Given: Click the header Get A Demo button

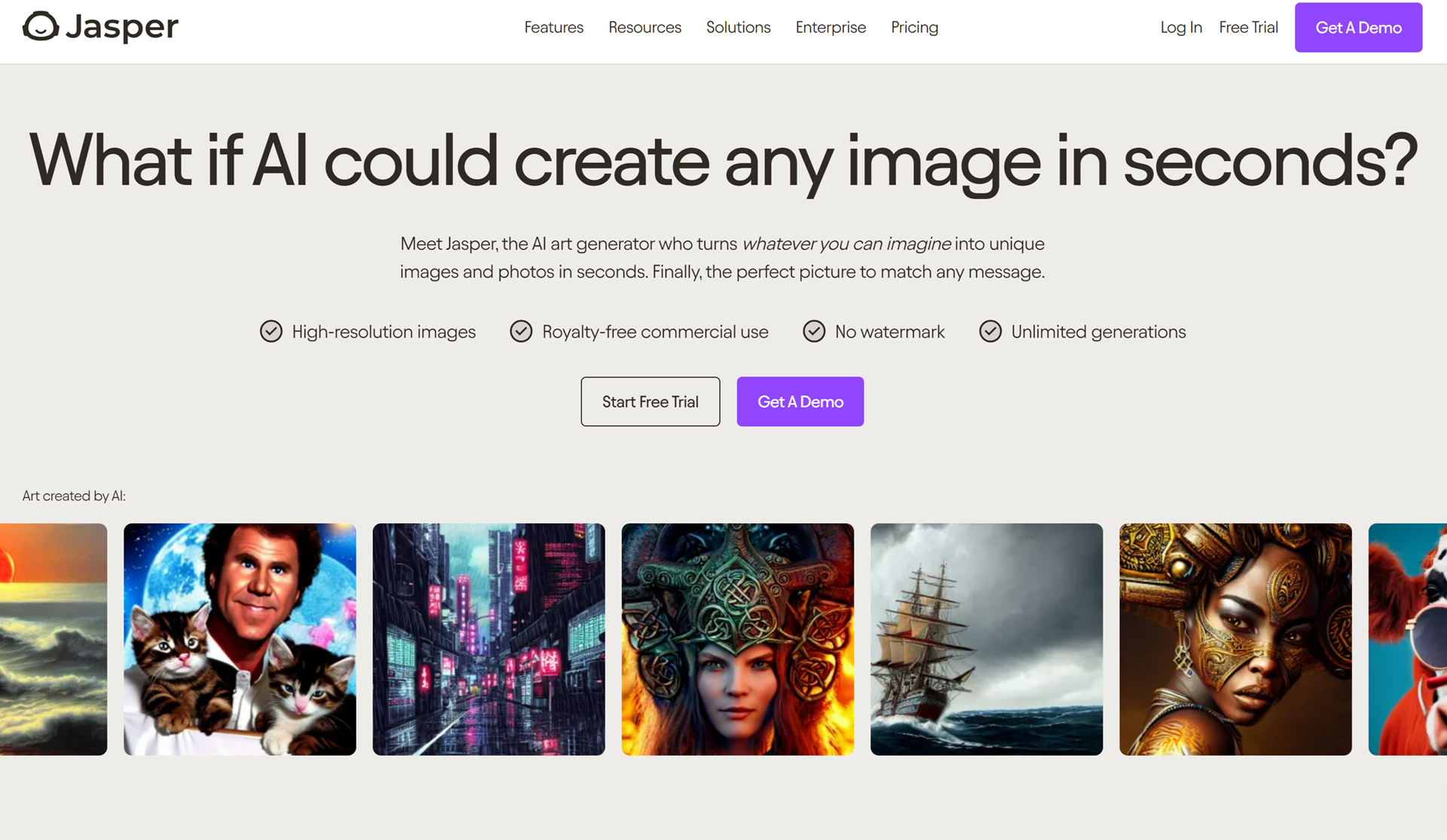Looking at the screenshot, I should [1359, 27].
